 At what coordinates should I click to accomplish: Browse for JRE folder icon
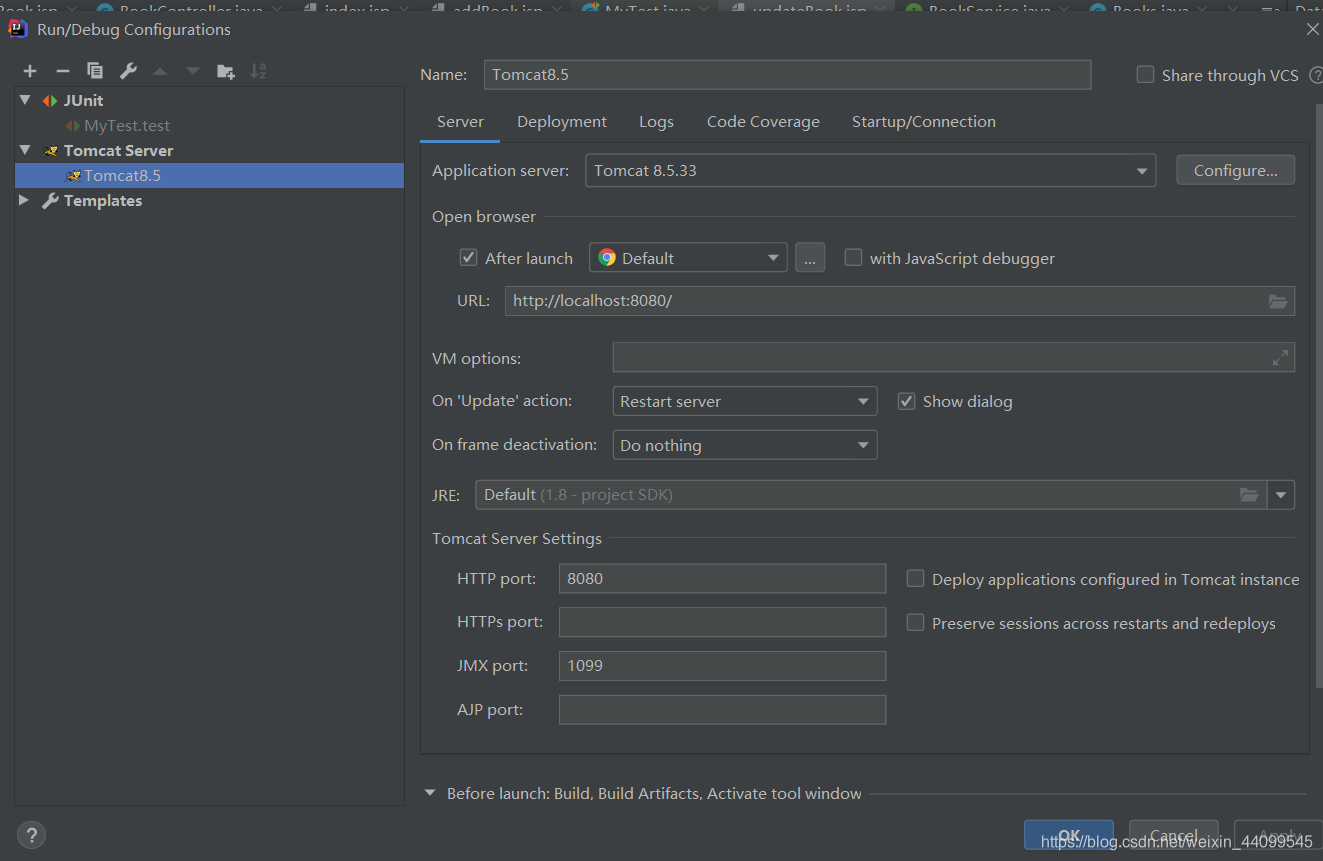coord(1248,495)
